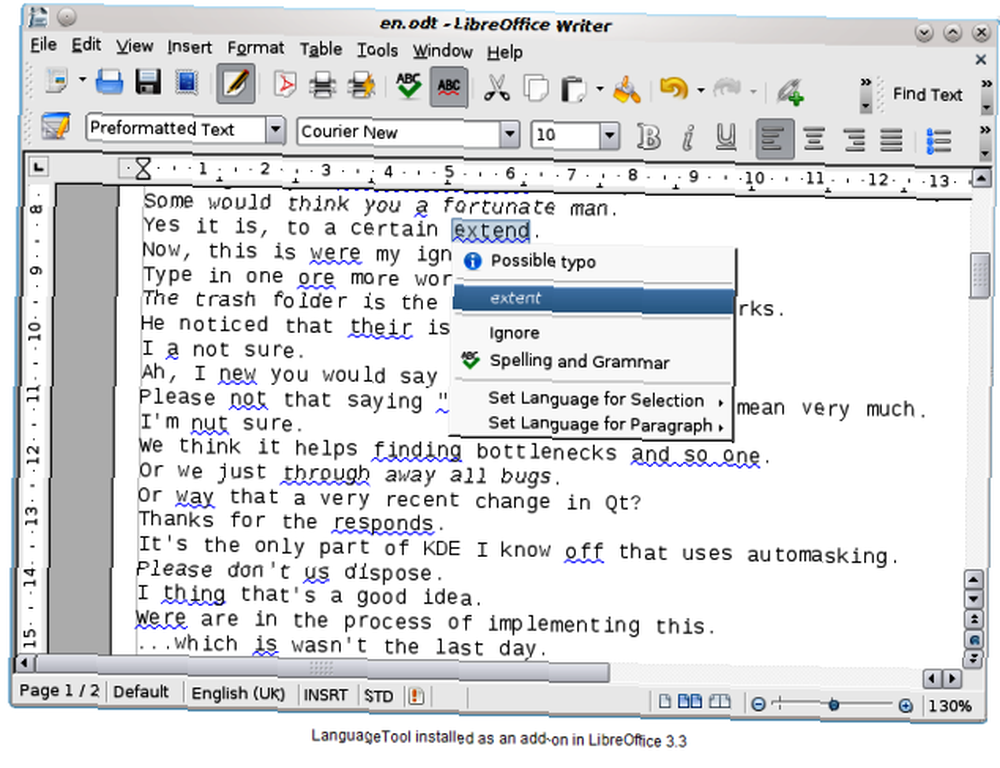Choose the 'extent' suggestion
Viewport: 1000px width, 768px height.
[x=594, y=299]
